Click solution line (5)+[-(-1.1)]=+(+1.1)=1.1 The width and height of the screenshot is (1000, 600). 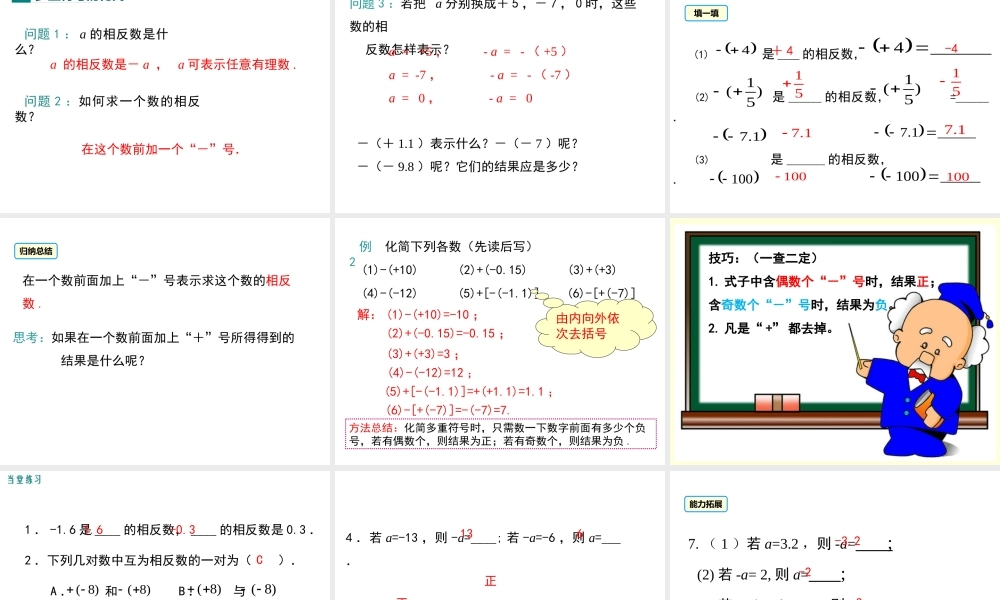pos(469,392)
